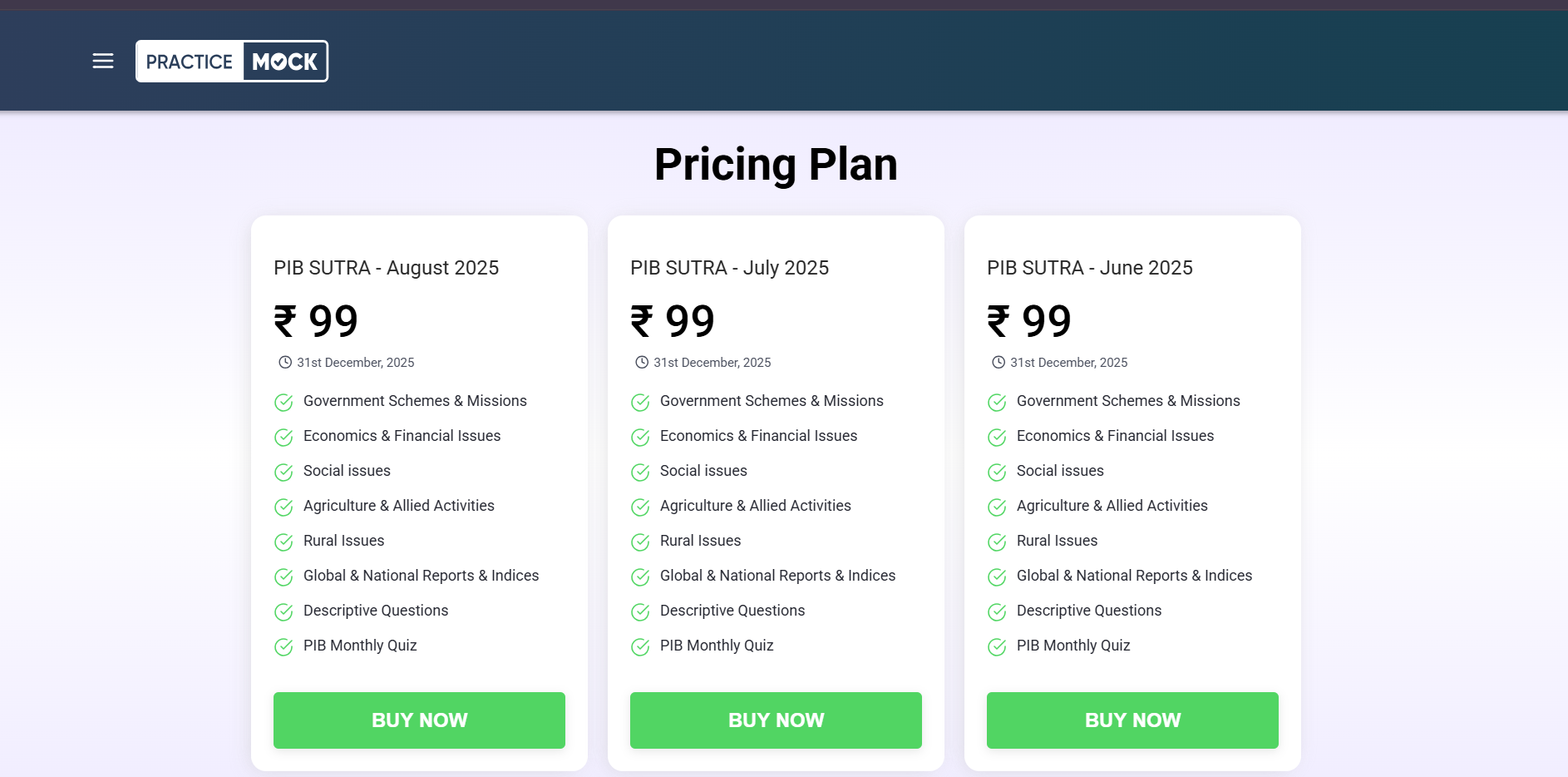The width and height of the screenshot is (1568, 777).
Task: Click checkmark beside August Government Schemes & Missions
Action: coord(284,403)
